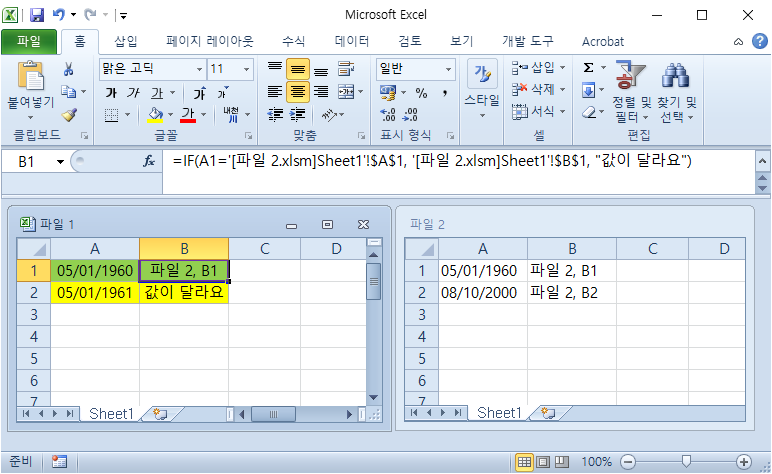Image resolution: width=772 pixels, height=474 pixels.
Task: Click the Undo arrow icon
Action: (59, 15)
